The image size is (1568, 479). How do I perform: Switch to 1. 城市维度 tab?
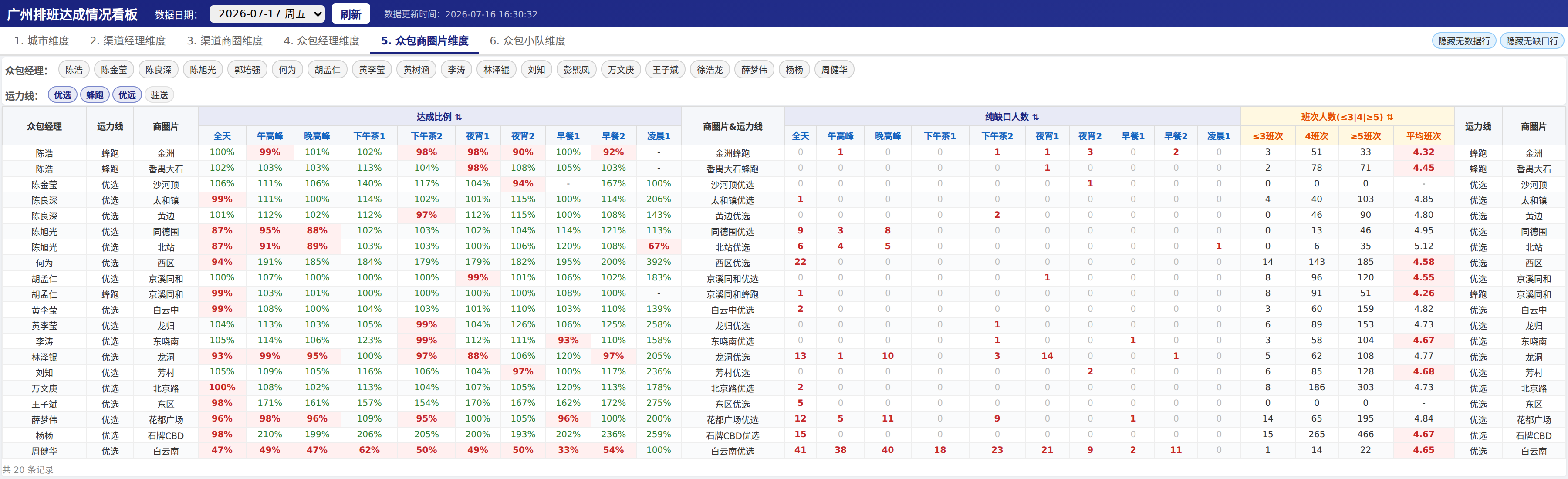41,41
